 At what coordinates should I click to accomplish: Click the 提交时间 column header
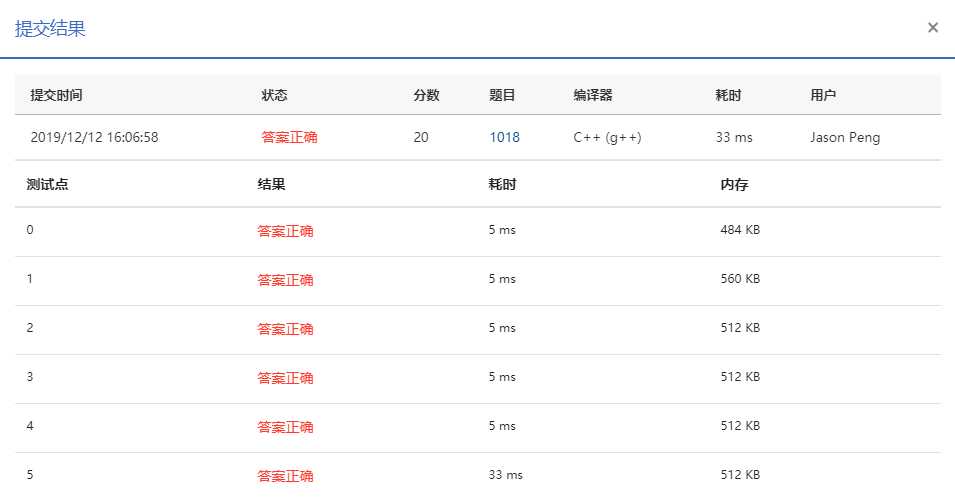(56, 95)
